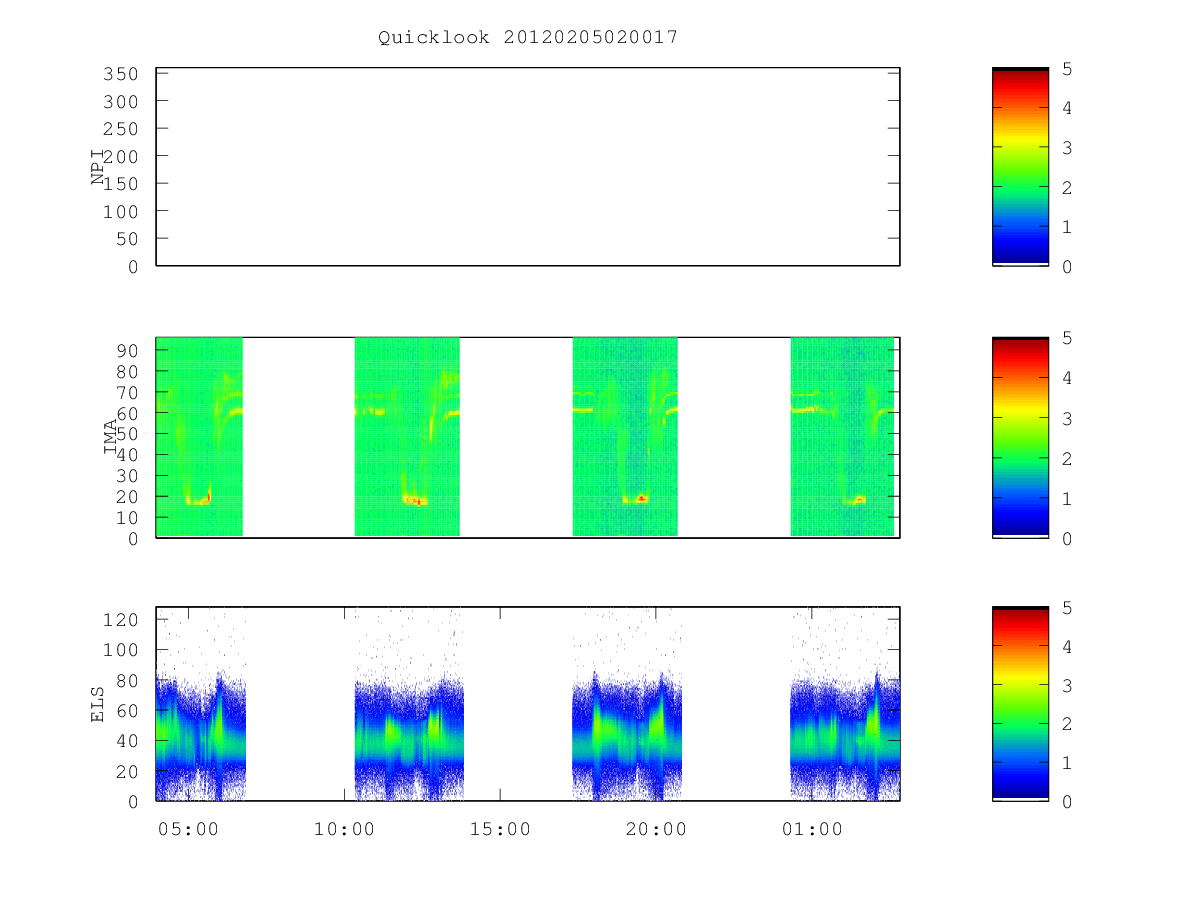1200x900 pixels.
Task: Click the "10" tick on the IMA axis
Action: [x=126, y=518]
